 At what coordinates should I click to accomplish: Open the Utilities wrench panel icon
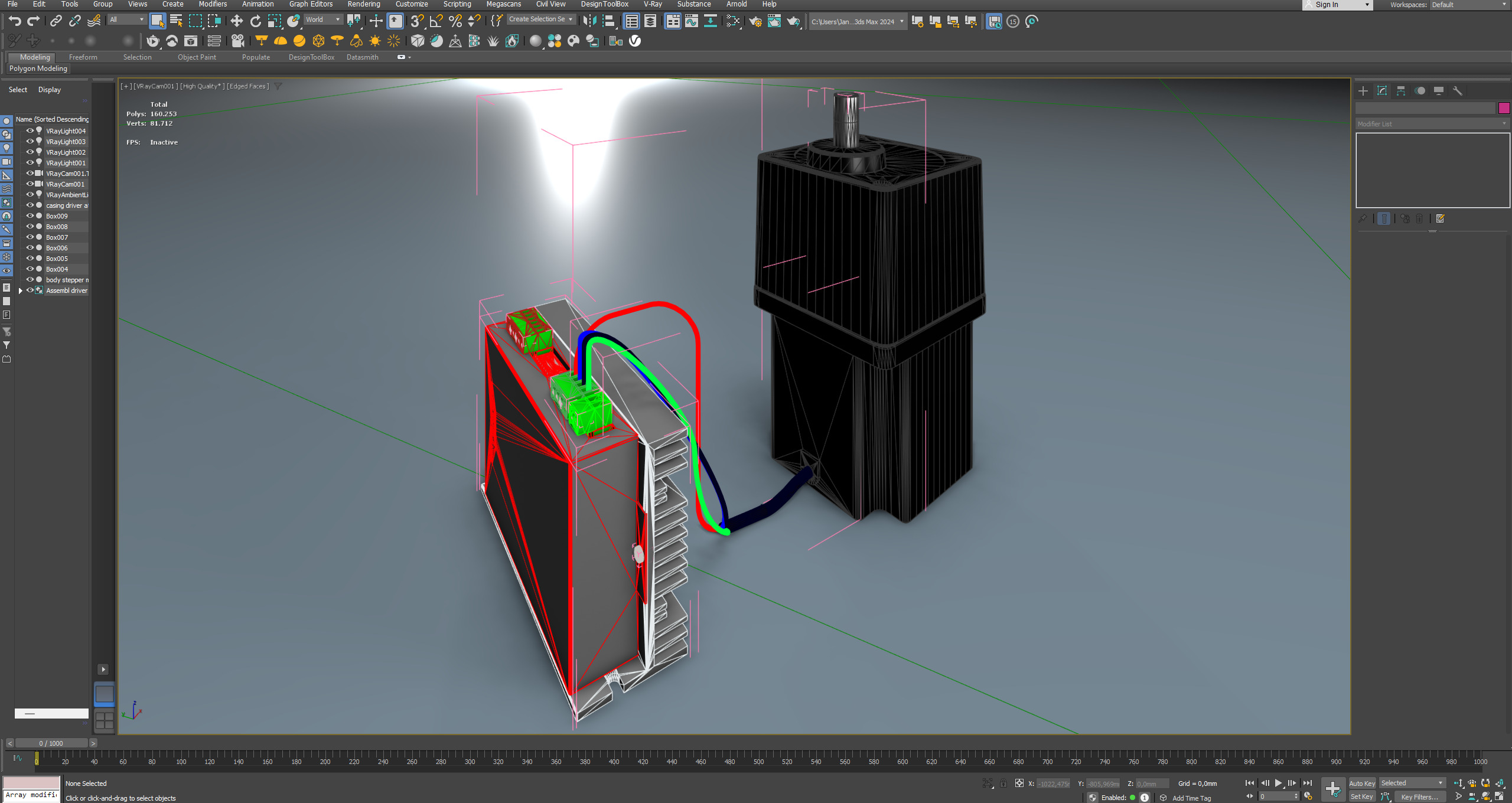coord(1458,91)
